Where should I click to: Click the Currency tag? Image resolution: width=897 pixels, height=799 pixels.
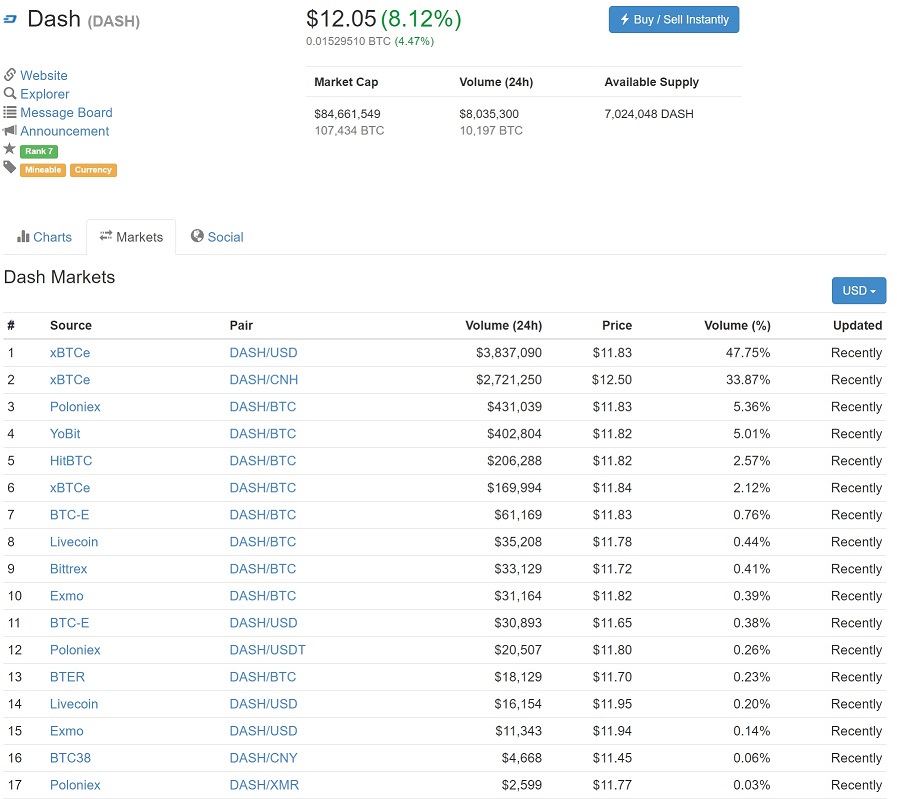coord(93,170)
